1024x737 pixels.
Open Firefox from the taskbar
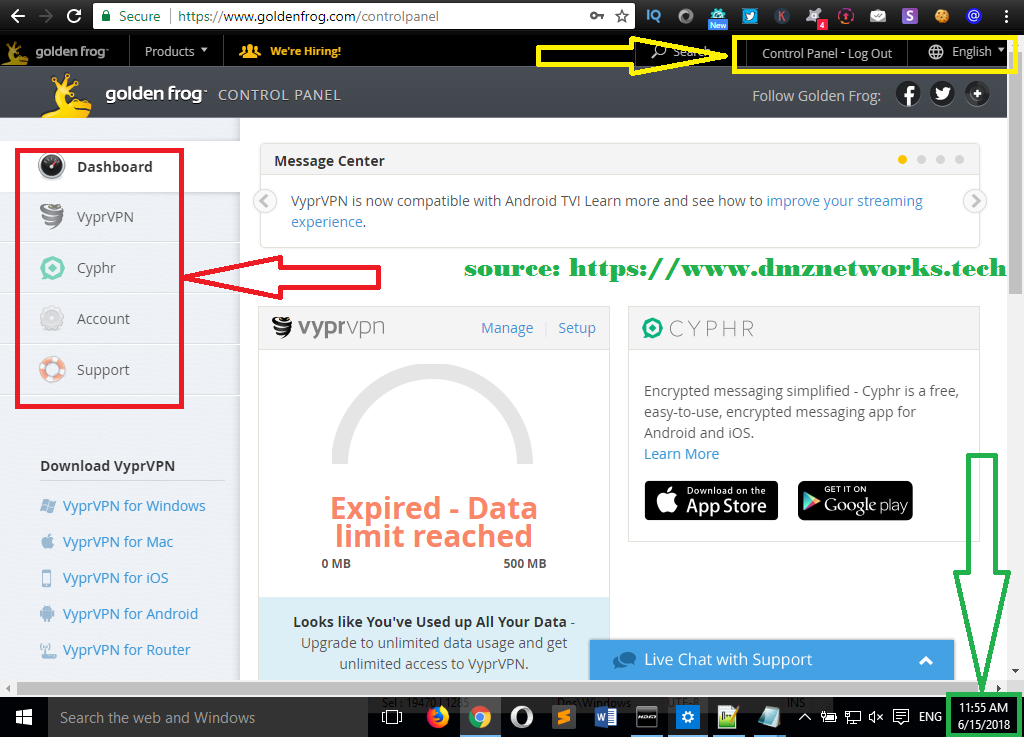[x=438, y=717]
